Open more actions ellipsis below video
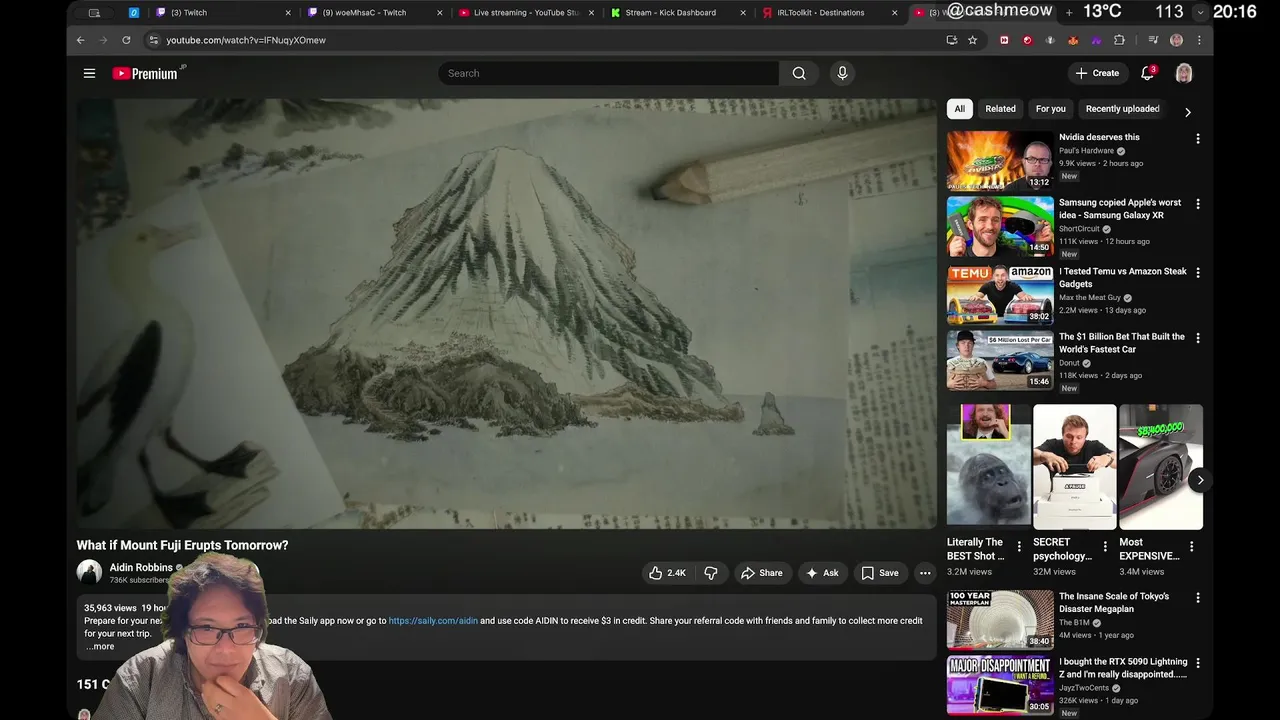 coord(925,573)
